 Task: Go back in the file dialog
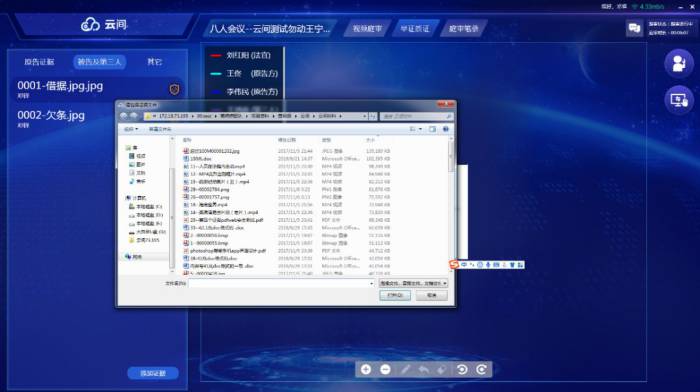pos(124,116)
